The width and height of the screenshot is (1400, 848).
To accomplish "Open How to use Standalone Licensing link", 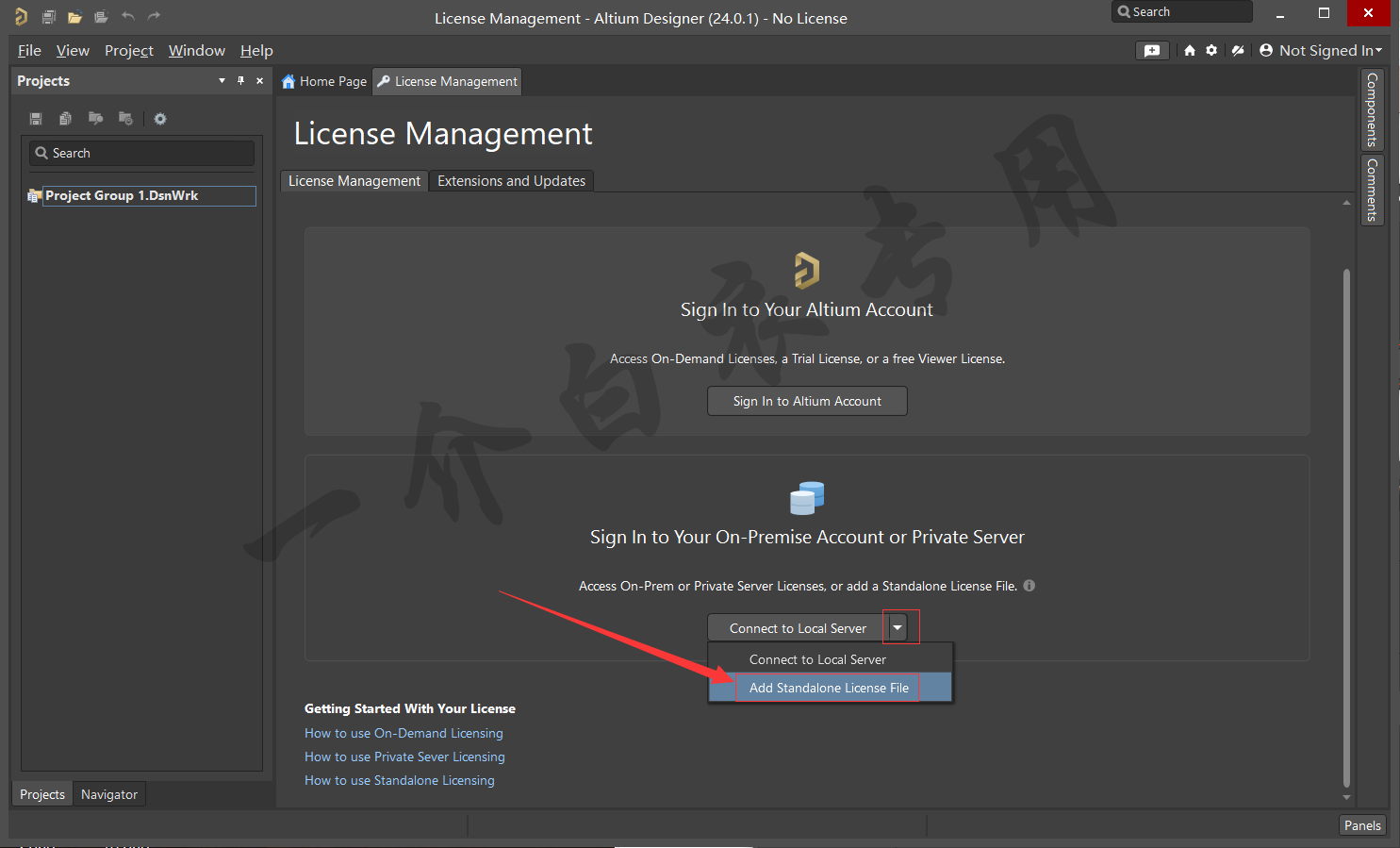I will (x=399, y=780).
